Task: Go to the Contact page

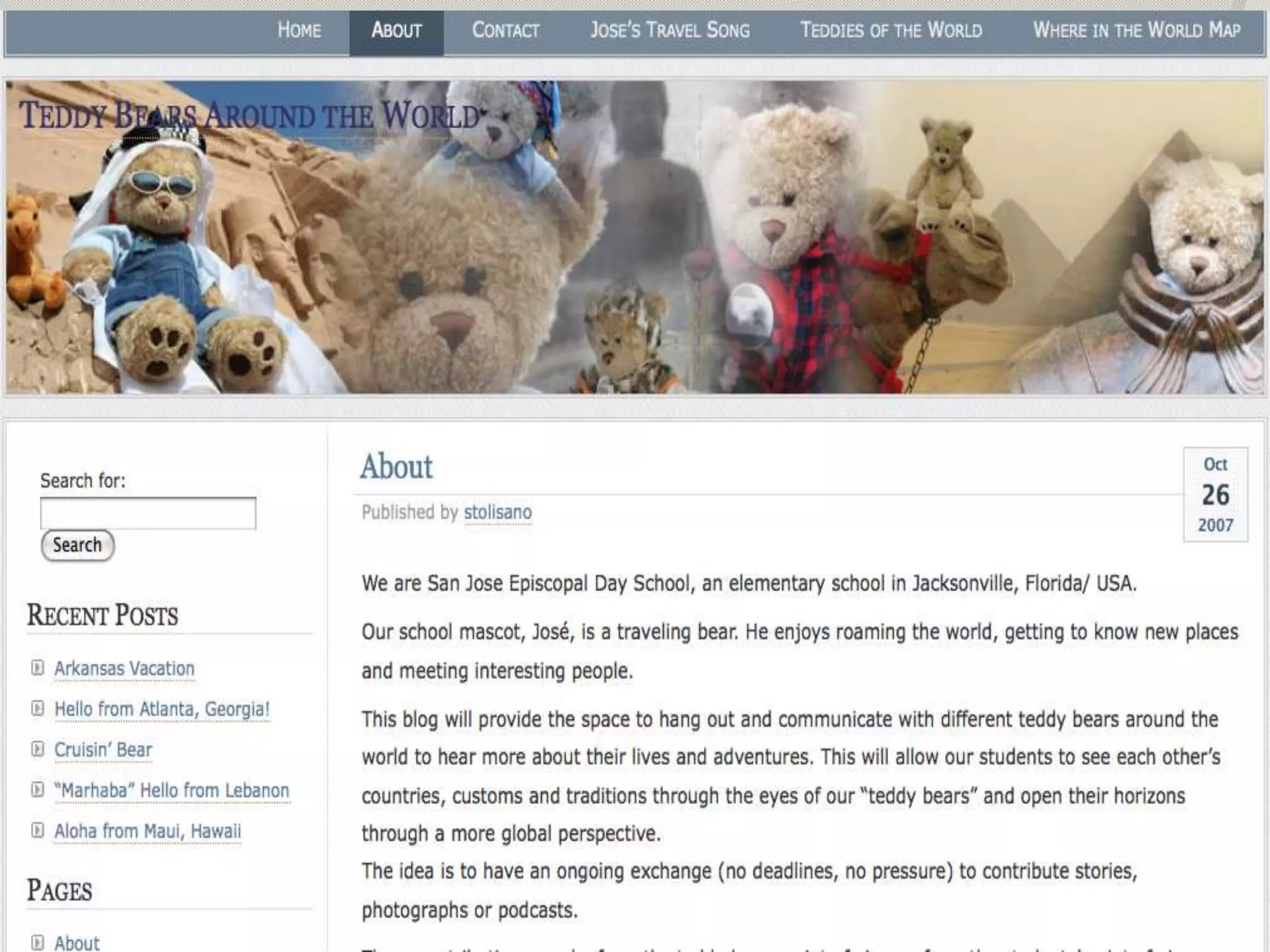Action: coord(505,30)
